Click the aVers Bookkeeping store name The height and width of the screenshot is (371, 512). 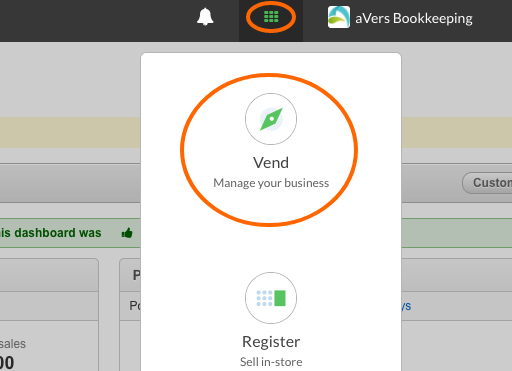[414, 18]
